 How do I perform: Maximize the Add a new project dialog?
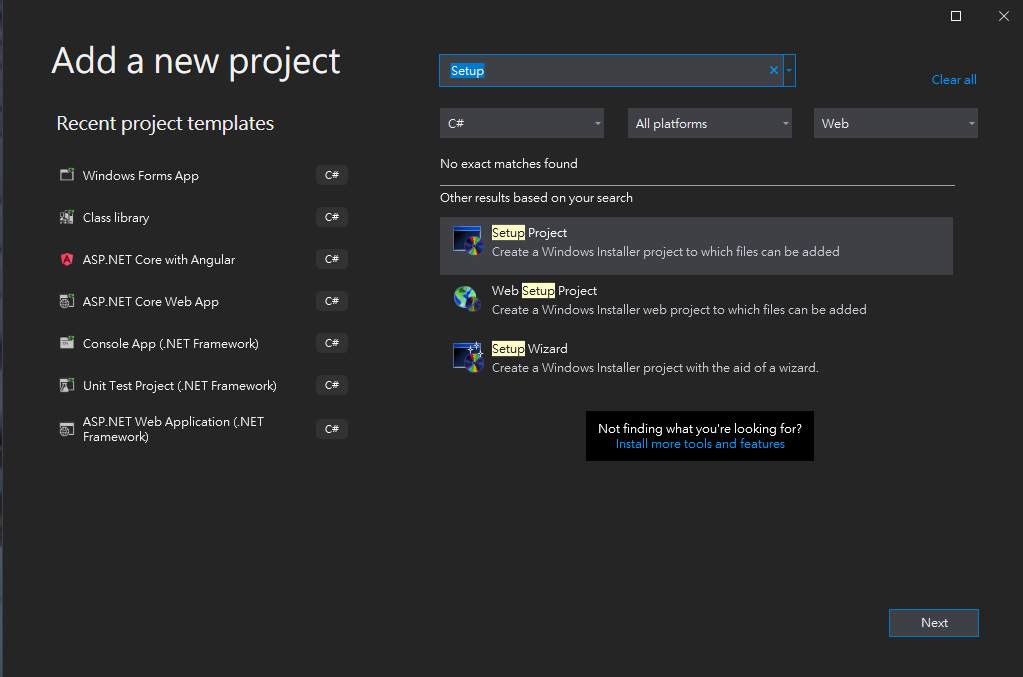pos(956,16)
